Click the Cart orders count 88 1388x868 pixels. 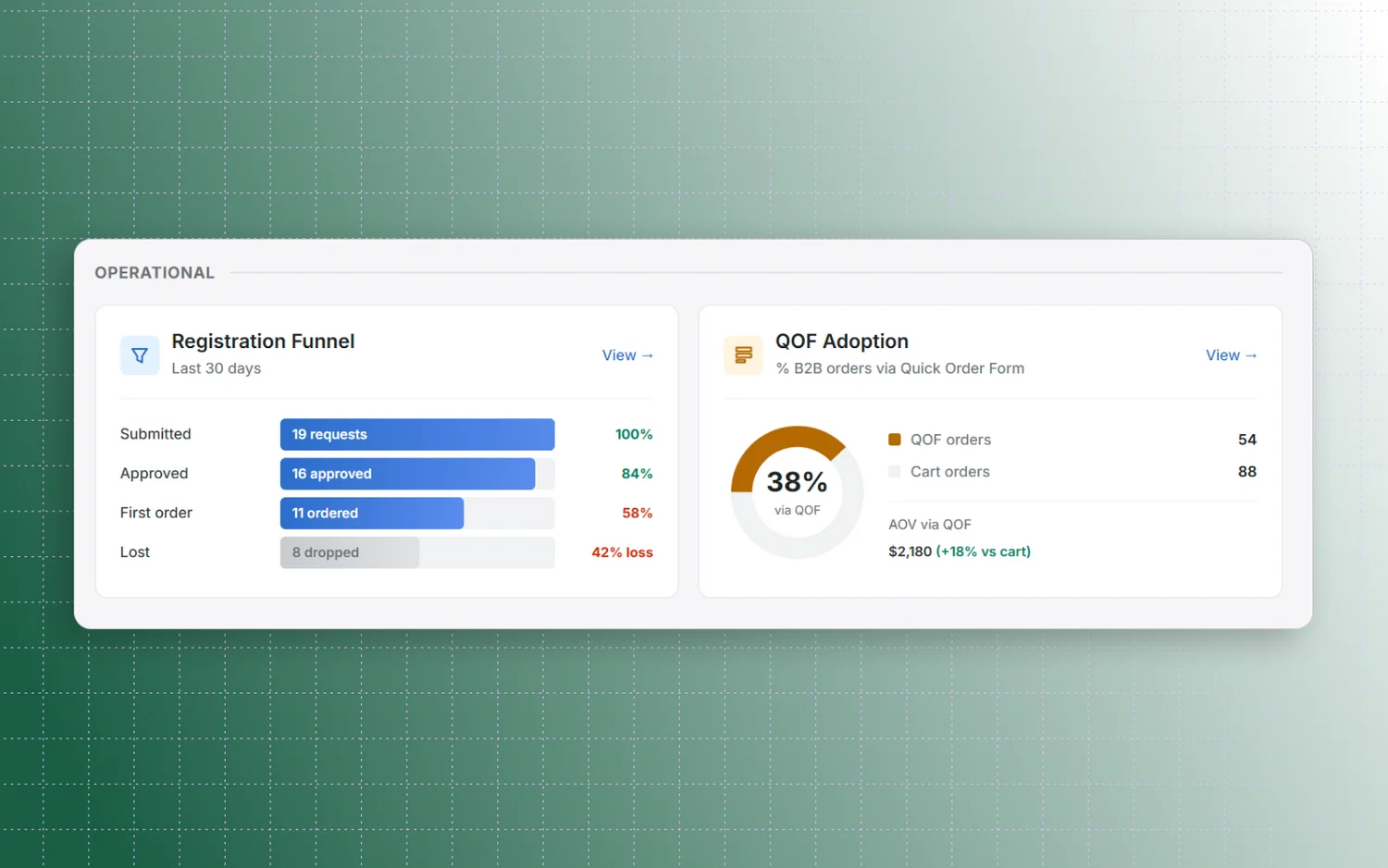coord(1247,472)
